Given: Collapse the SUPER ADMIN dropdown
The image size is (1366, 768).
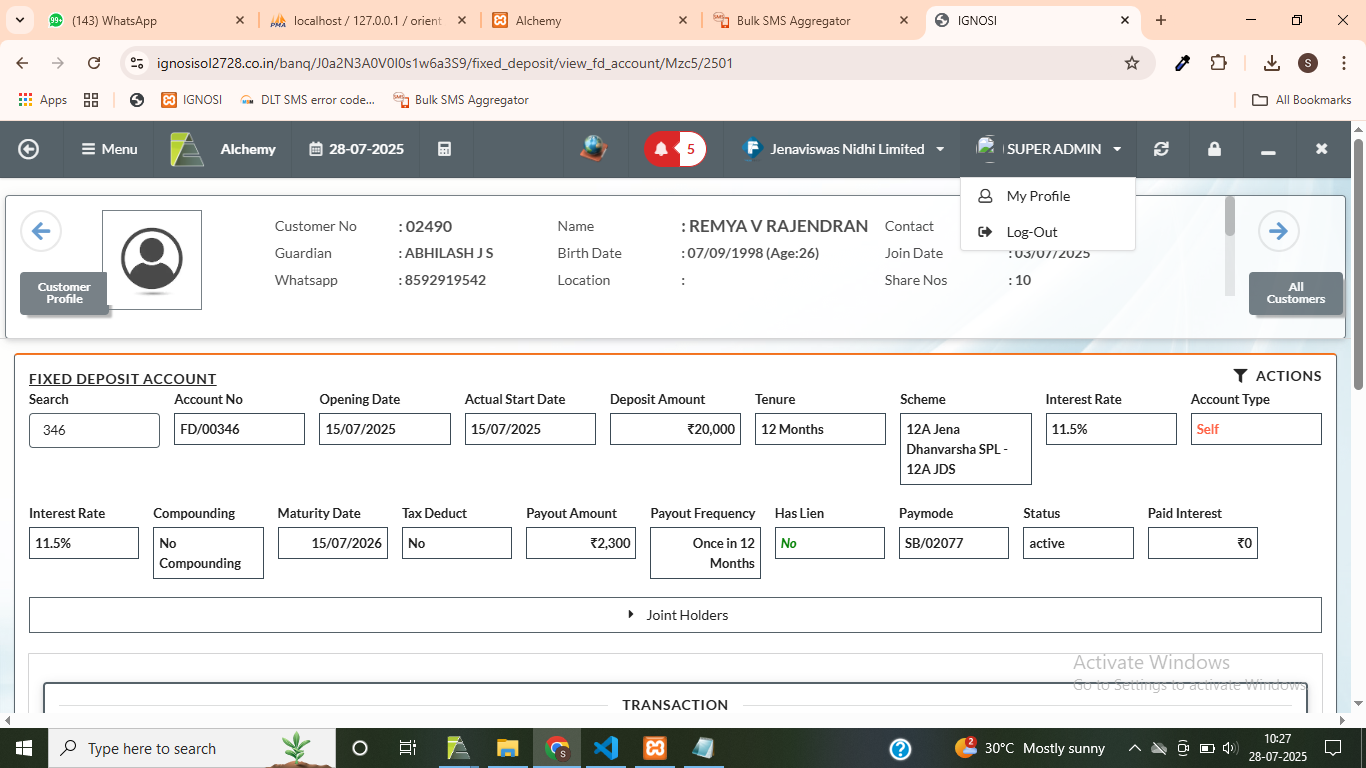Looking at the screenshot, I should click(x=1049, y=149).
